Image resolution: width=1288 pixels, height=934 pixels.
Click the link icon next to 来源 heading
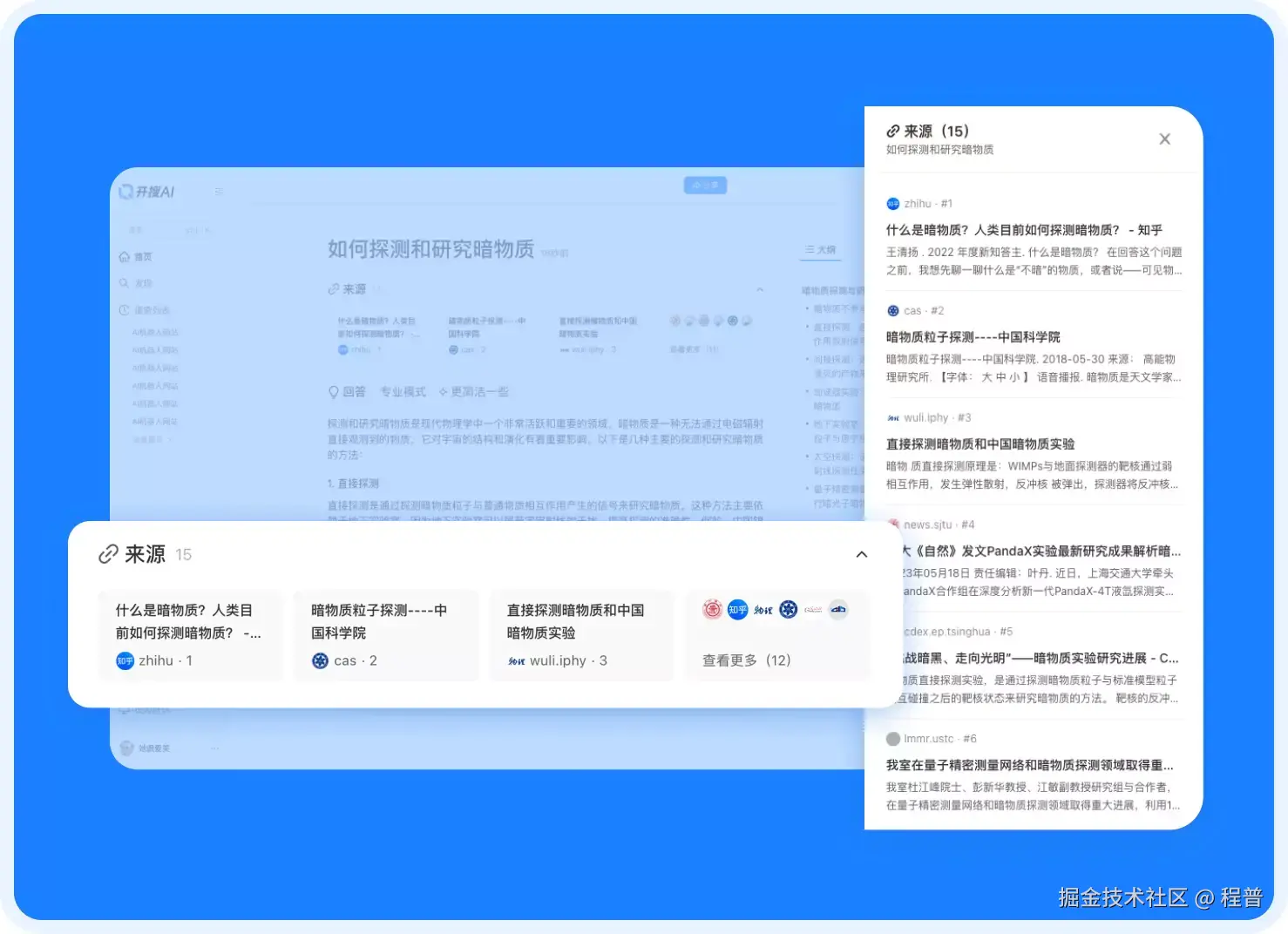click(x=108, y=554)
